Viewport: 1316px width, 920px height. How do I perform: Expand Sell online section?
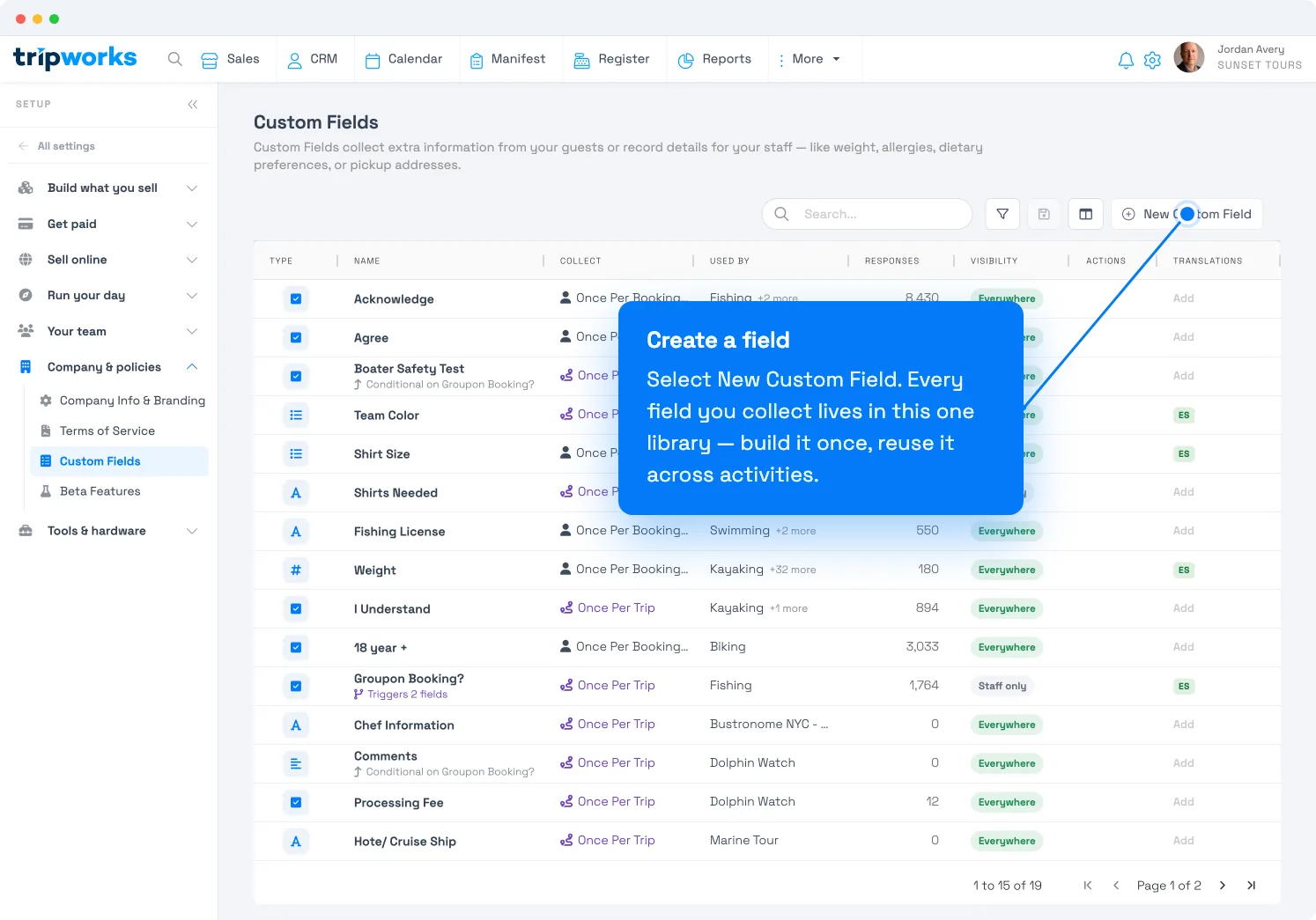(107, 260)
